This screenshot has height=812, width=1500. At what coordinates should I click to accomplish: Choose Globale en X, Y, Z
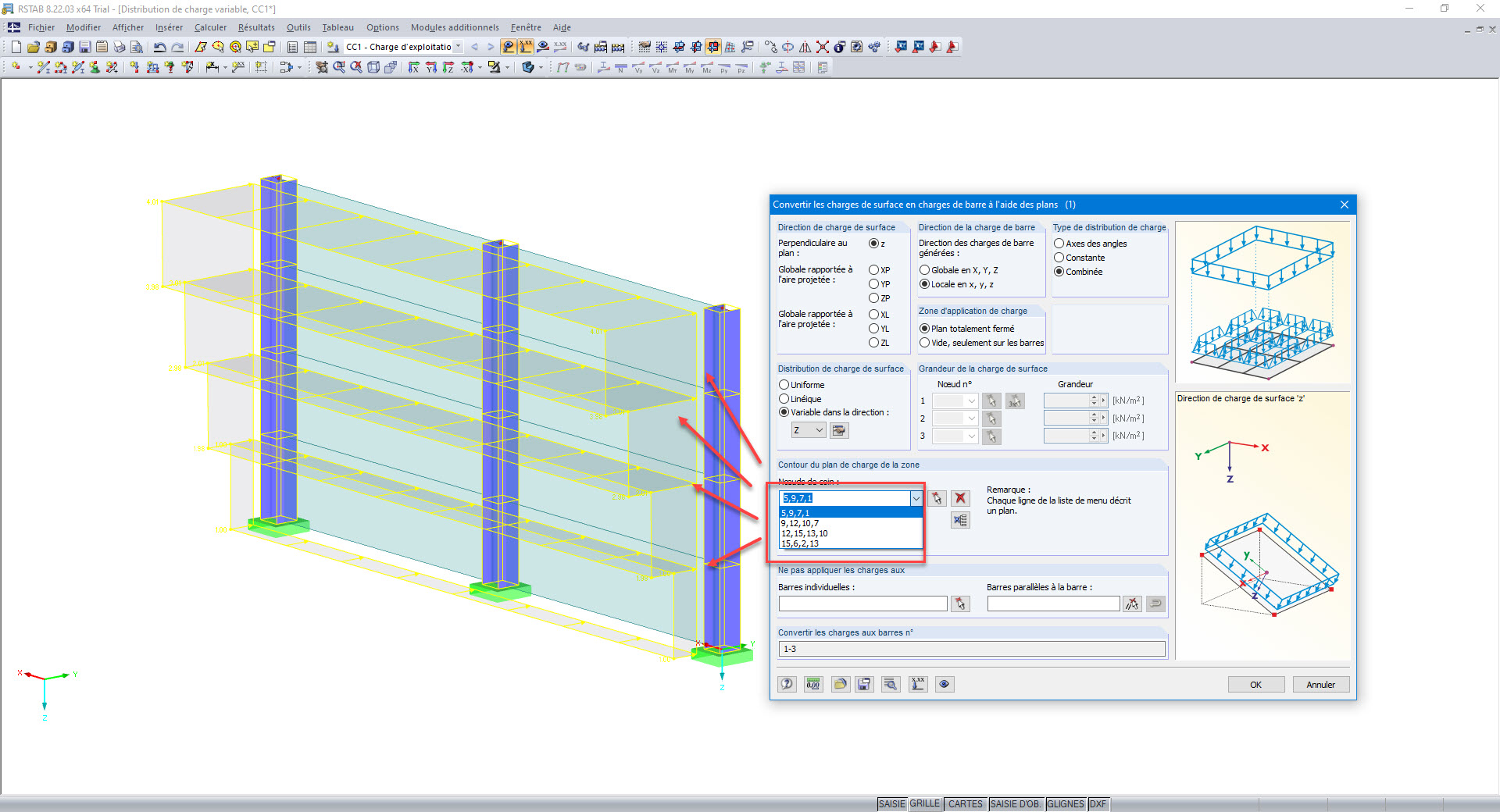click(924, 270)
